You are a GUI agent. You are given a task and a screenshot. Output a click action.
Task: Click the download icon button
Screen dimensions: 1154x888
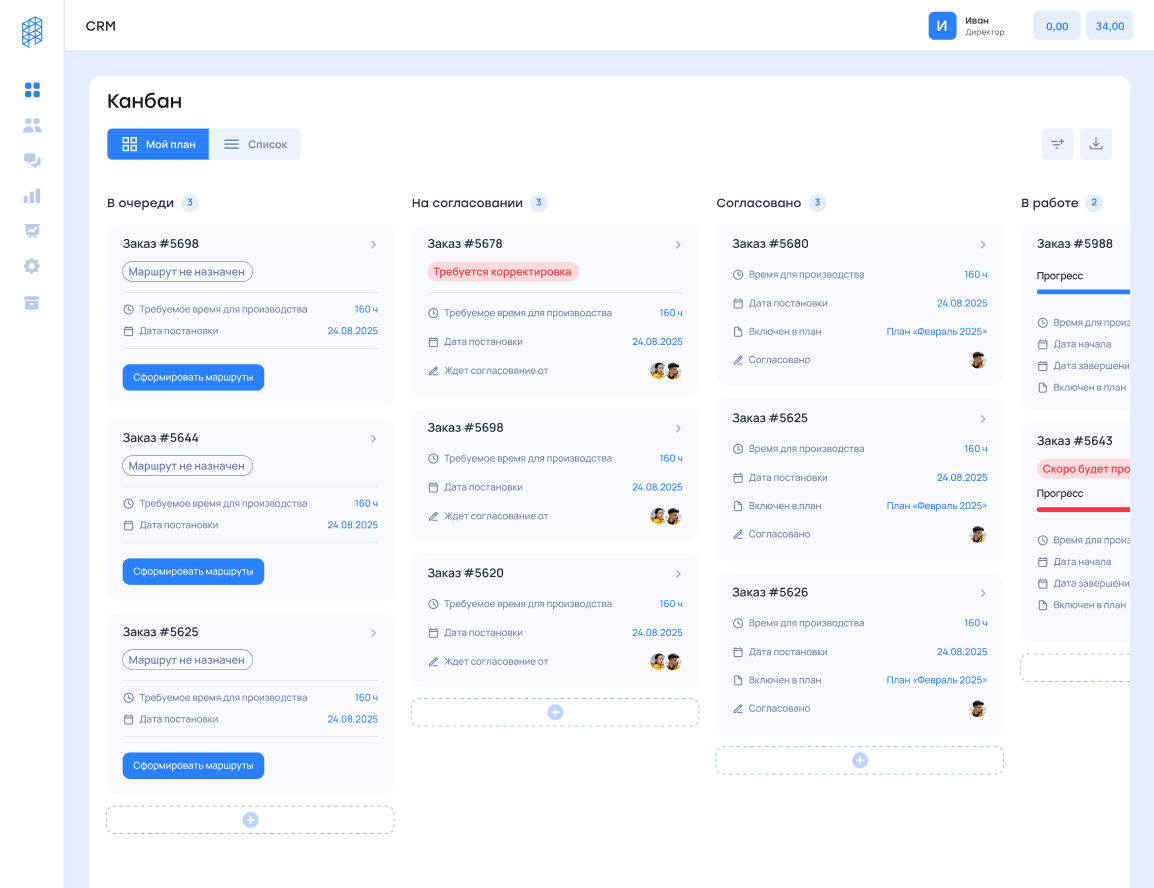click(1096, 144)
